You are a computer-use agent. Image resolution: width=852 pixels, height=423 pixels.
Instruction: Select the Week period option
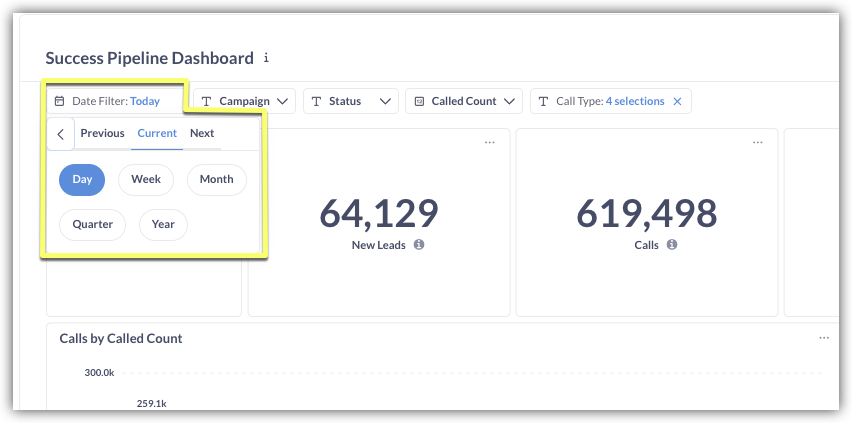coord(146,179)
